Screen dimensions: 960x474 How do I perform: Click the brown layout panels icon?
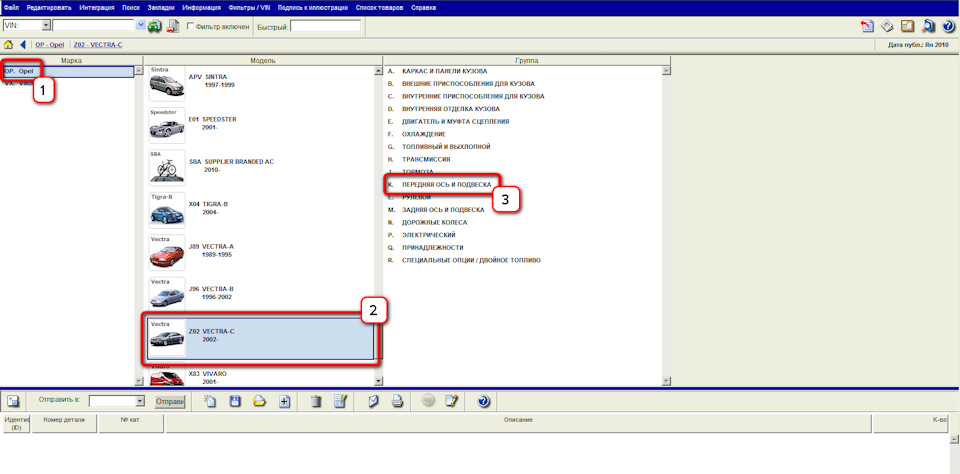coord(907,26)
